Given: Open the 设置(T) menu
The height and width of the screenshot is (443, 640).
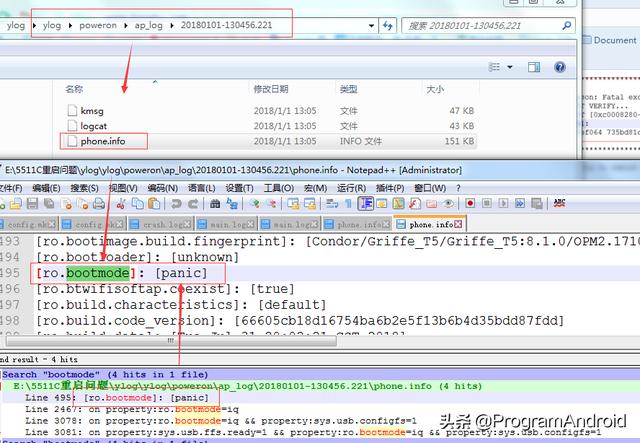Looking at the screenshot, I should [x=240, y=188].
